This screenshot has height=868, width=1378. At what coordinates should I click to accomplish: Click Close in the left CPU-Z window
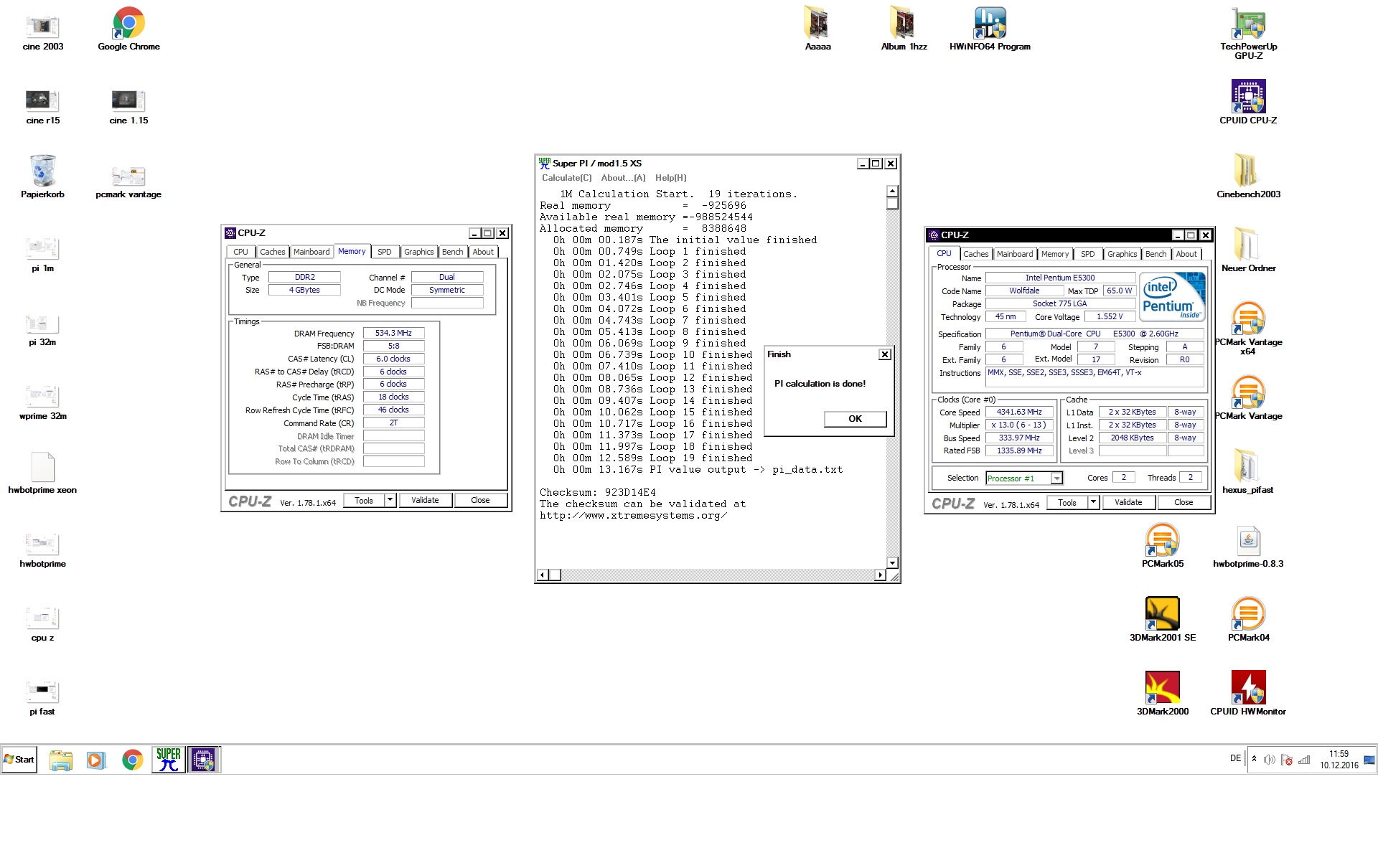tap(480, 500)
